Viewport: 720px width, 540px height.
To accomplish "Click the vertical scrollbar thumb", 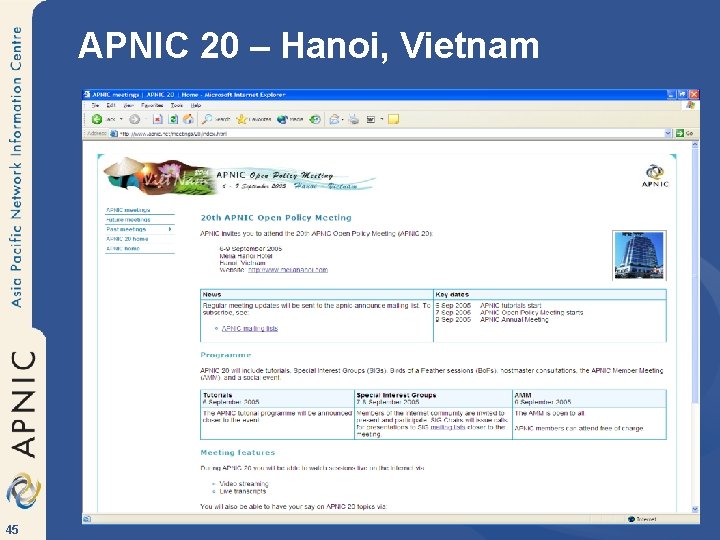I will tap(695, 276).
